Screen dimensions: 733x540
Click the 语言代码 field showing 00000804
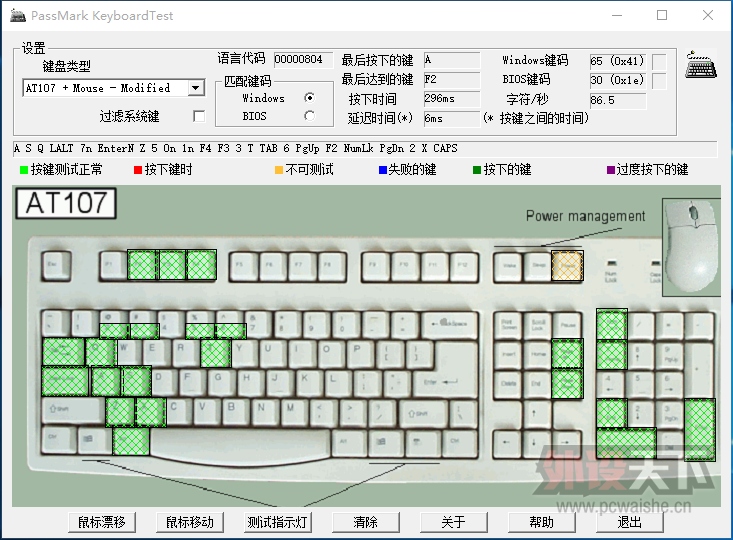(x=303, y=59)
